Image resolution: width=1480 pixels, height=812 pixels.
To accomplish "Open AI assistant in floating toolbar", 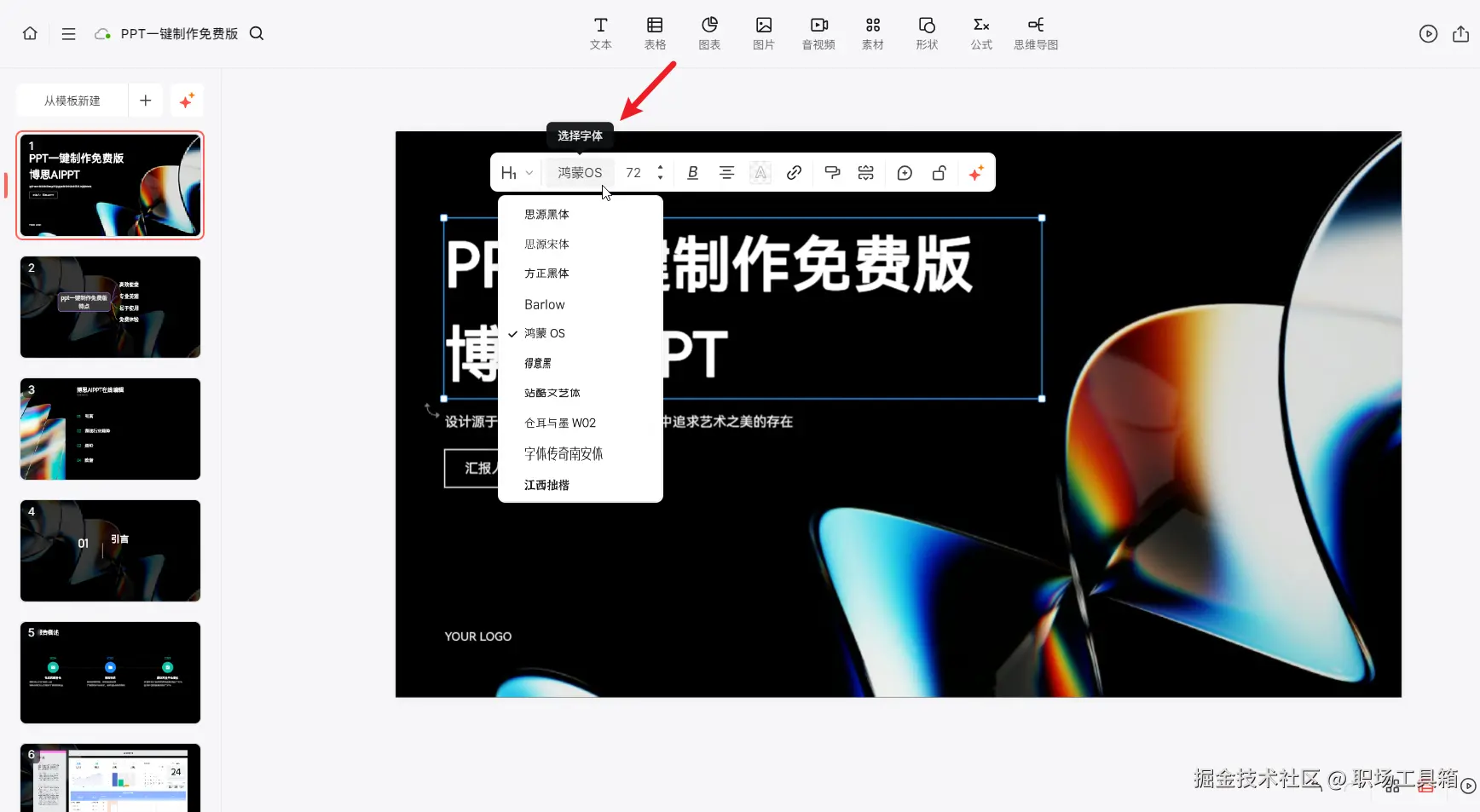I will 976,173.
